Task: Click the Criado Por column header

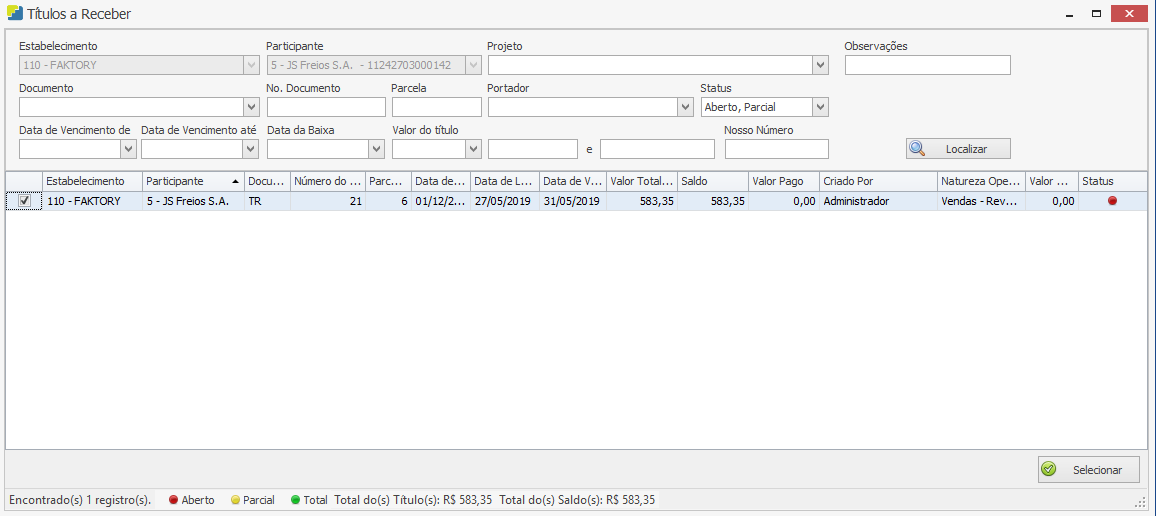Action: pyautogui.click(x=877, y=181)
